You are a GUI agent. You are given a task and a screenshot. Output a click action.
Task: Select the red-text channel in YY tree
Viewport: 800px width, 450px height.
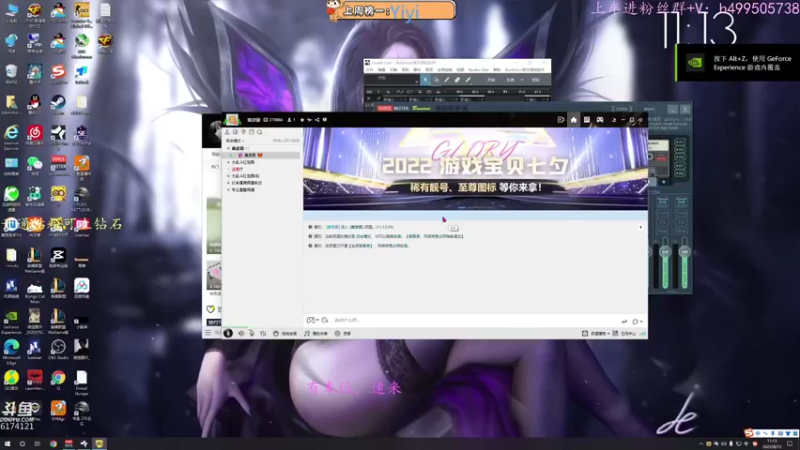point(237,169)
